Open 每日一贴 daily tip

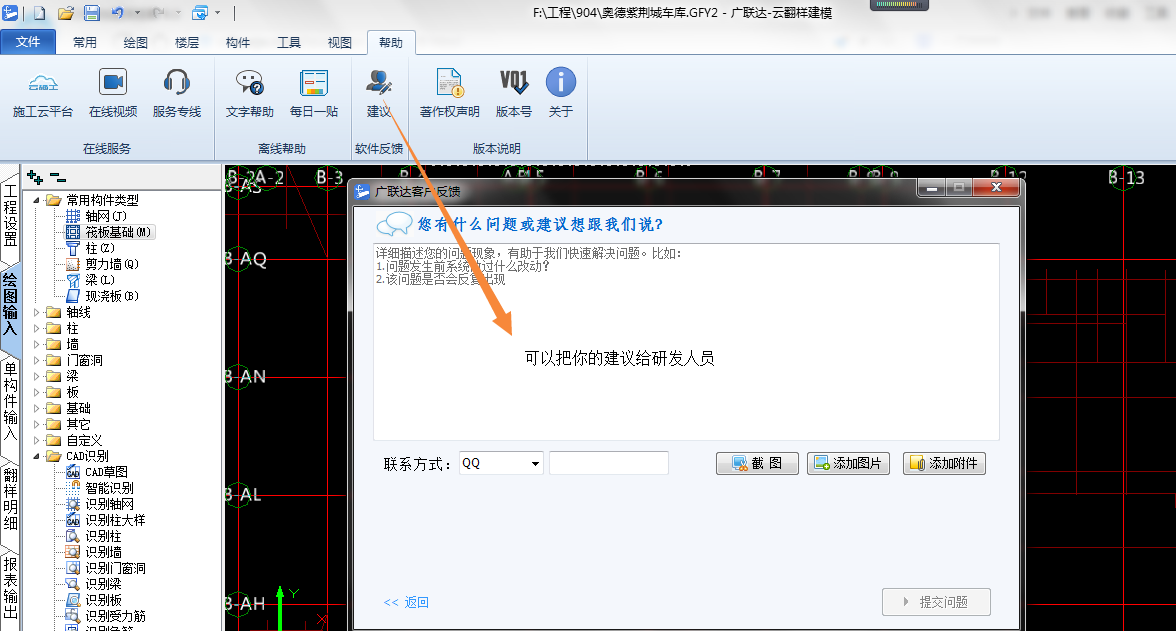[x=314, y=94]
